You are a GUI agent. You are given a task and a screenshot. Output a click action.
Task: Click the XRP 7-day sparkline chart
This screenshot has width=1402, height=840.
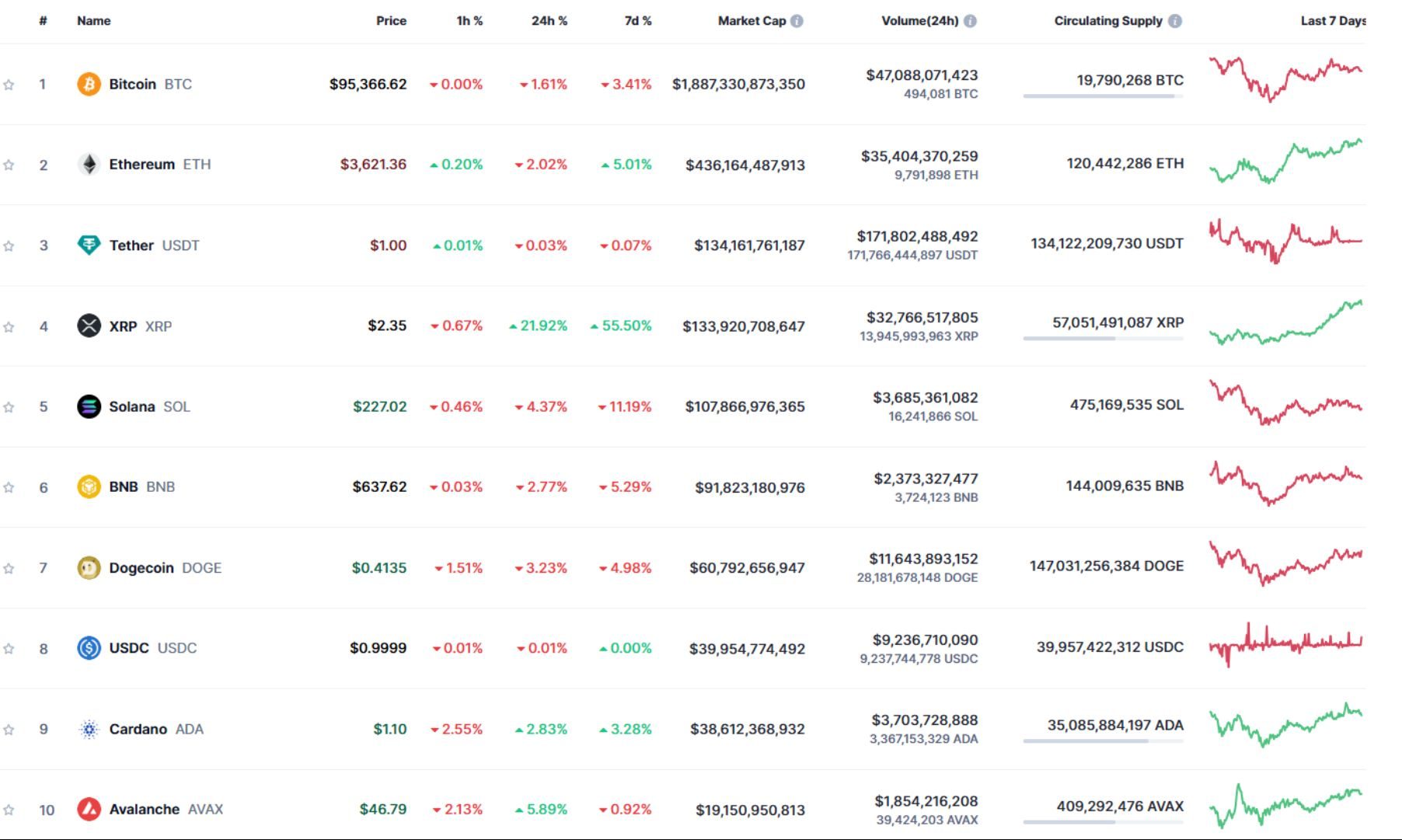point(1286,326)
